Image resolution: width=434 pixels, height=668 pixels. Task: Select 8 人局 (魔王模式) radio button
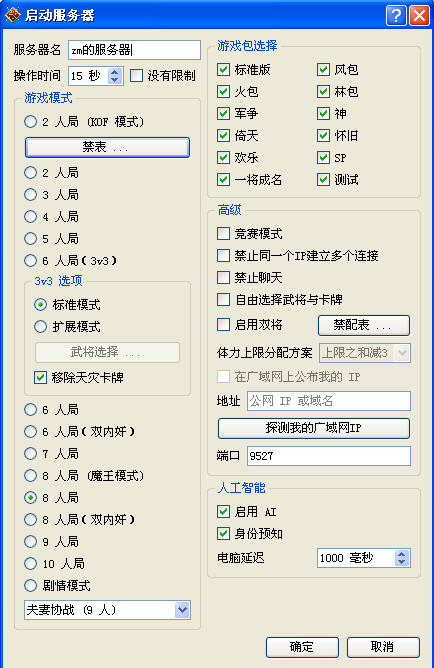tap(31, 475)
